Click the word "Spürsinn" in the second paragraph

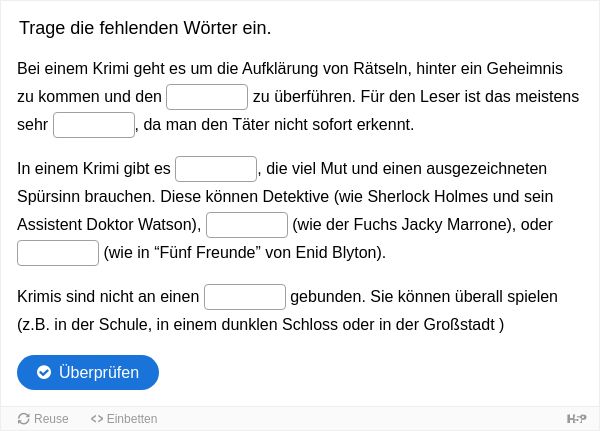pos(48,197)
